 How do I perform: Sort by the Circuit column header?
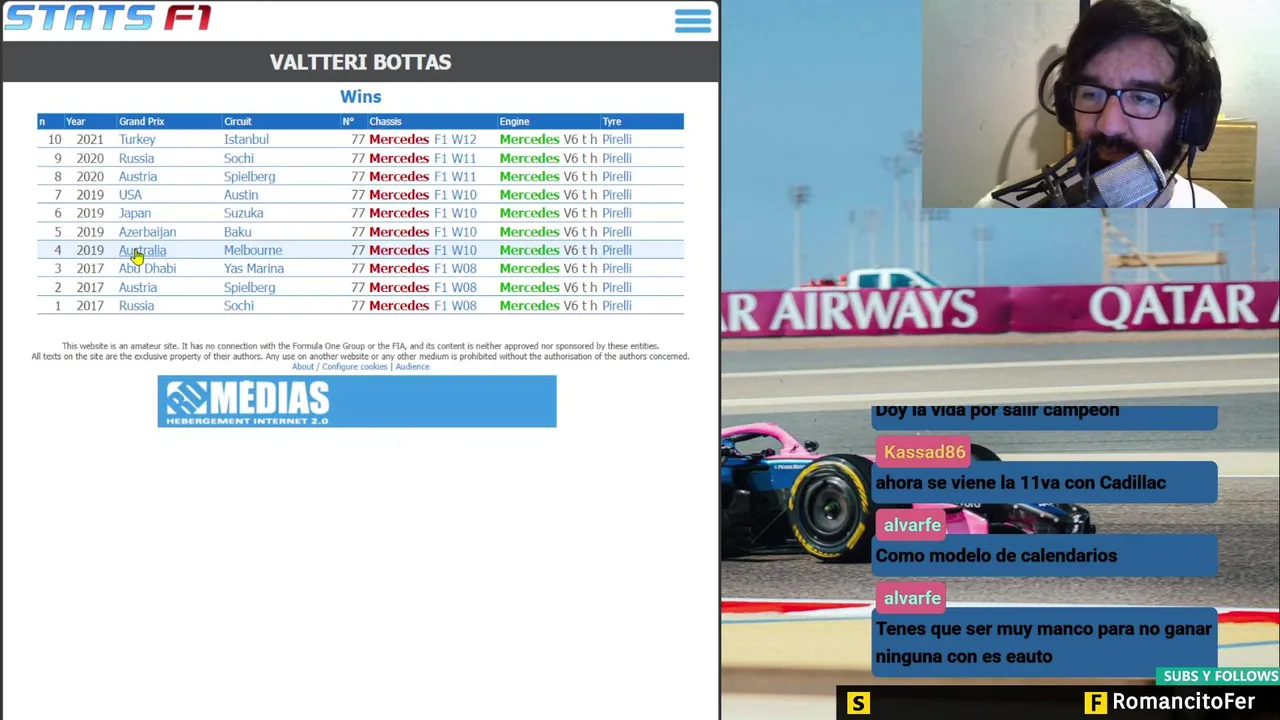coord(238,121)
